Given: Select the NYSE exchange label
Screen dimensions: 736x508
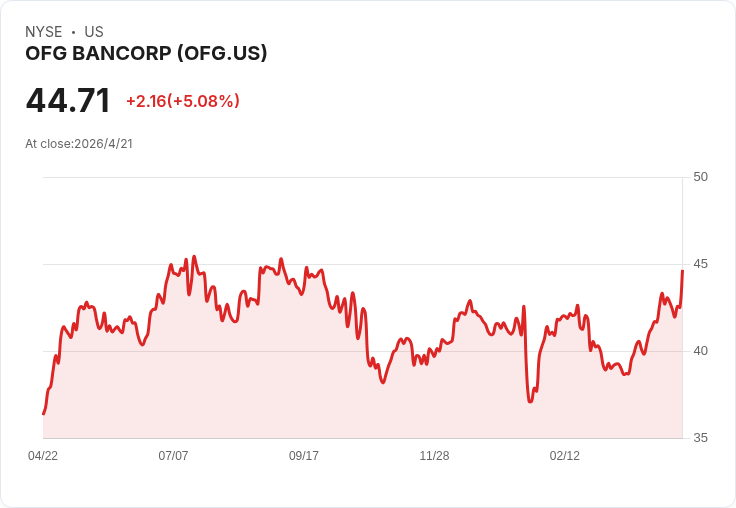Looking at the screenshot, I should [44, 32].
